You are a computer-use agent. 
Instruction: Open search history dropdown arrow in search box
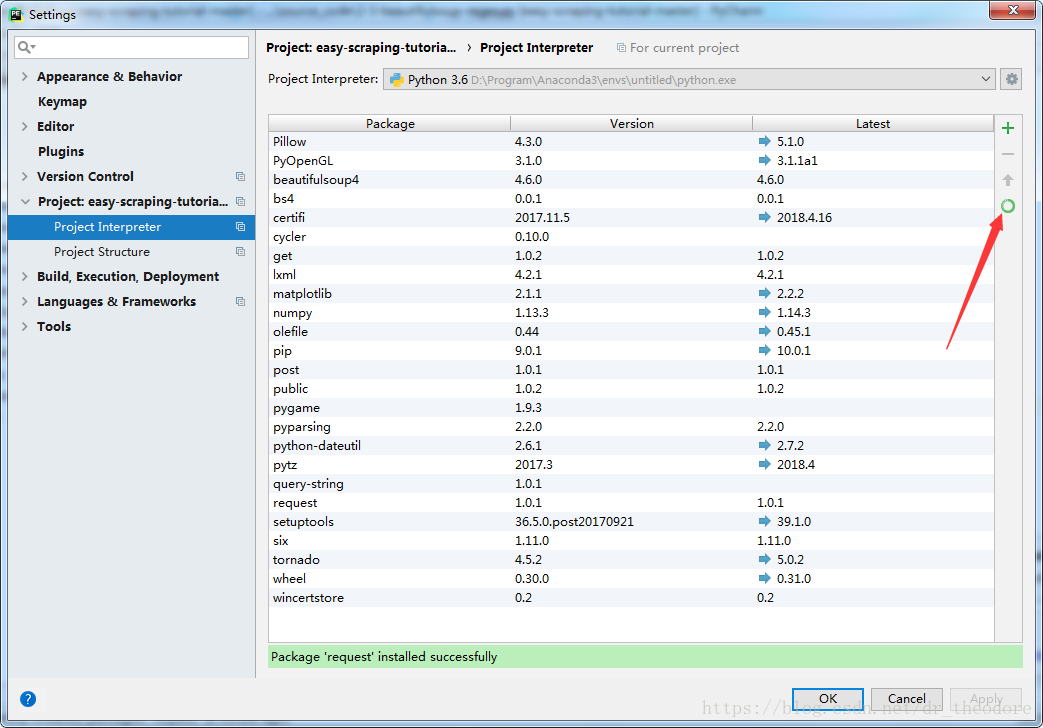33,47
